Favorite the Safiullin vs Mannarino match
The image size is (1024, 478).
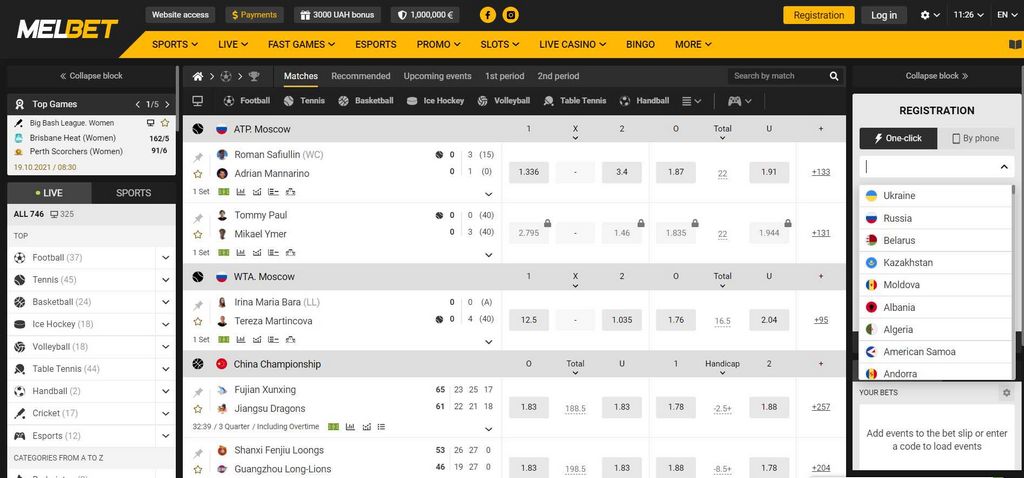pos(198,174)
